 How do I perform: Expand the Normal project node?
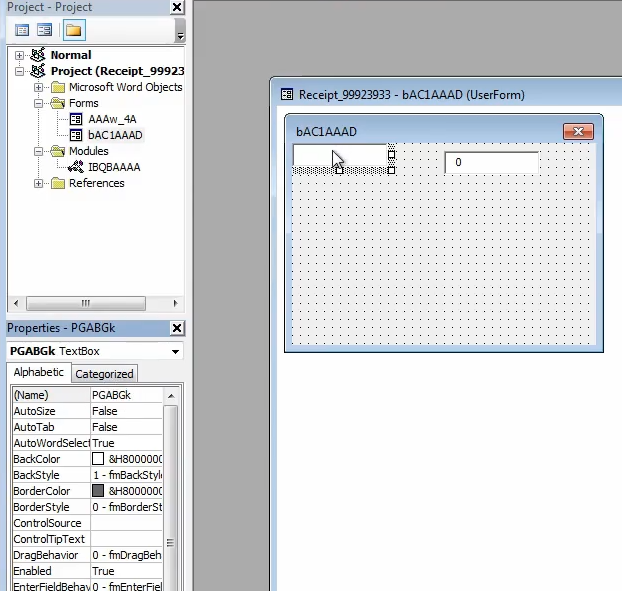[x=19, y=55]
